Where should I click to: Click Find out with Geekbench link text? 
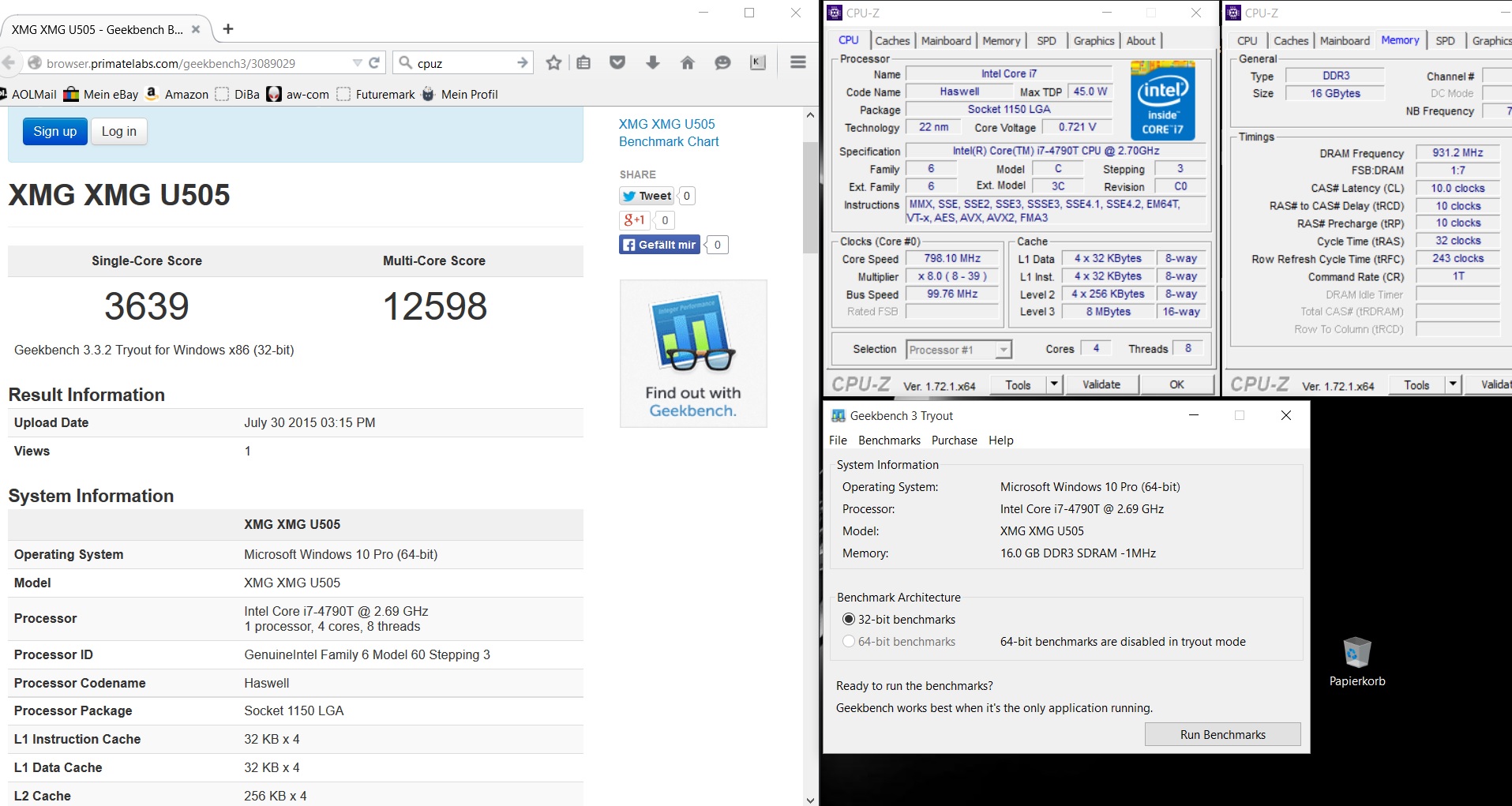coord(692,402)
